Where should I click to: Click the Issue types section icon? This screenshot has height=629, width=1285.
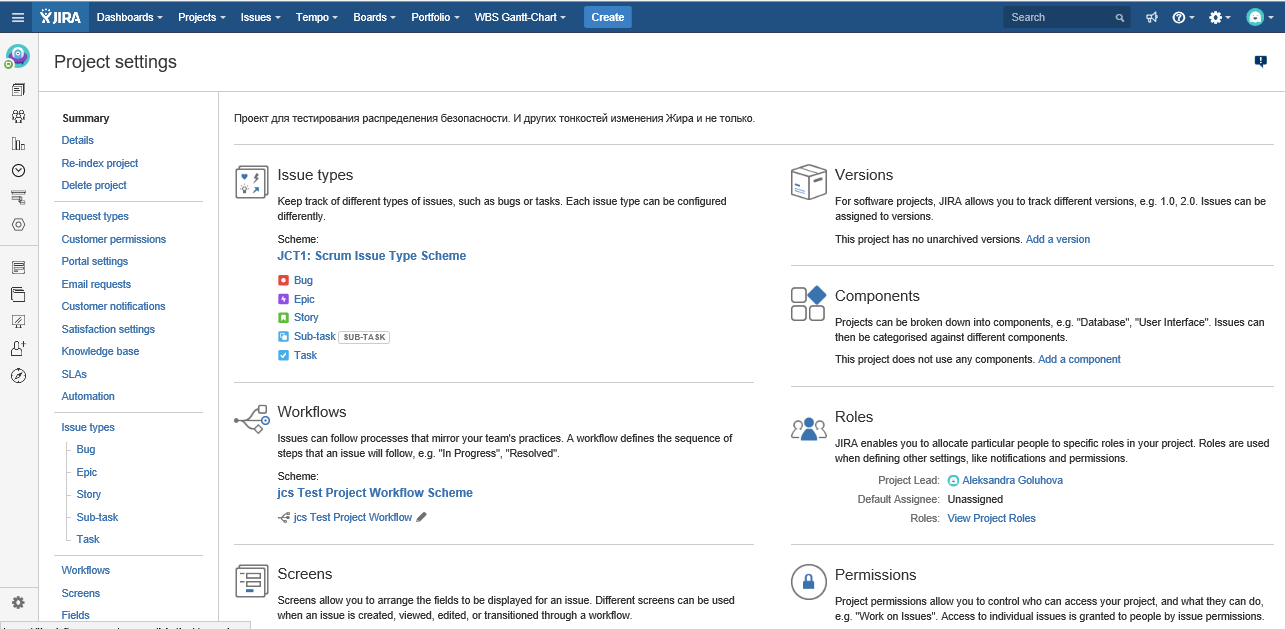tap(251, 182)
